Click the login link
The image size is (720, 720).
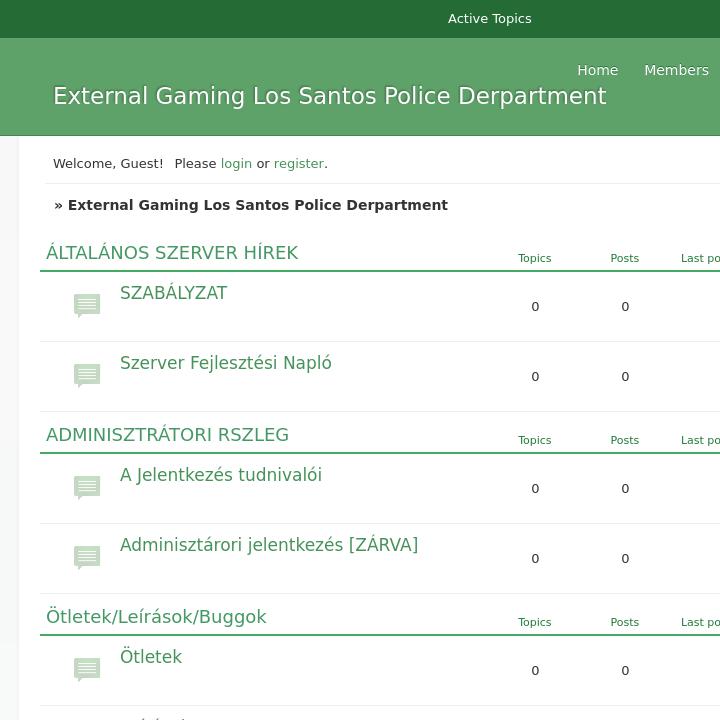236,163
